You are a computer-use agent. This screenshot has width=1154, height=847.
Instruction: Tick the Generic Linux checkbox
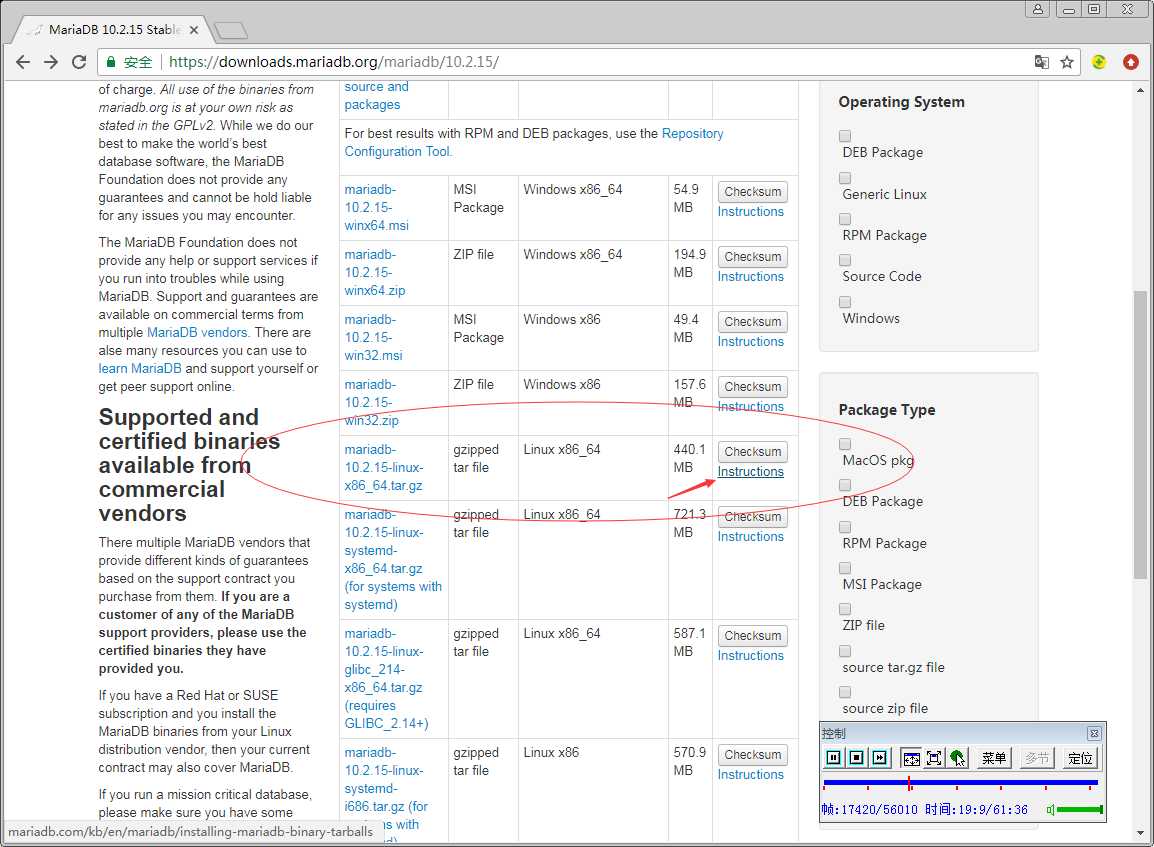[x=845, y=178]
